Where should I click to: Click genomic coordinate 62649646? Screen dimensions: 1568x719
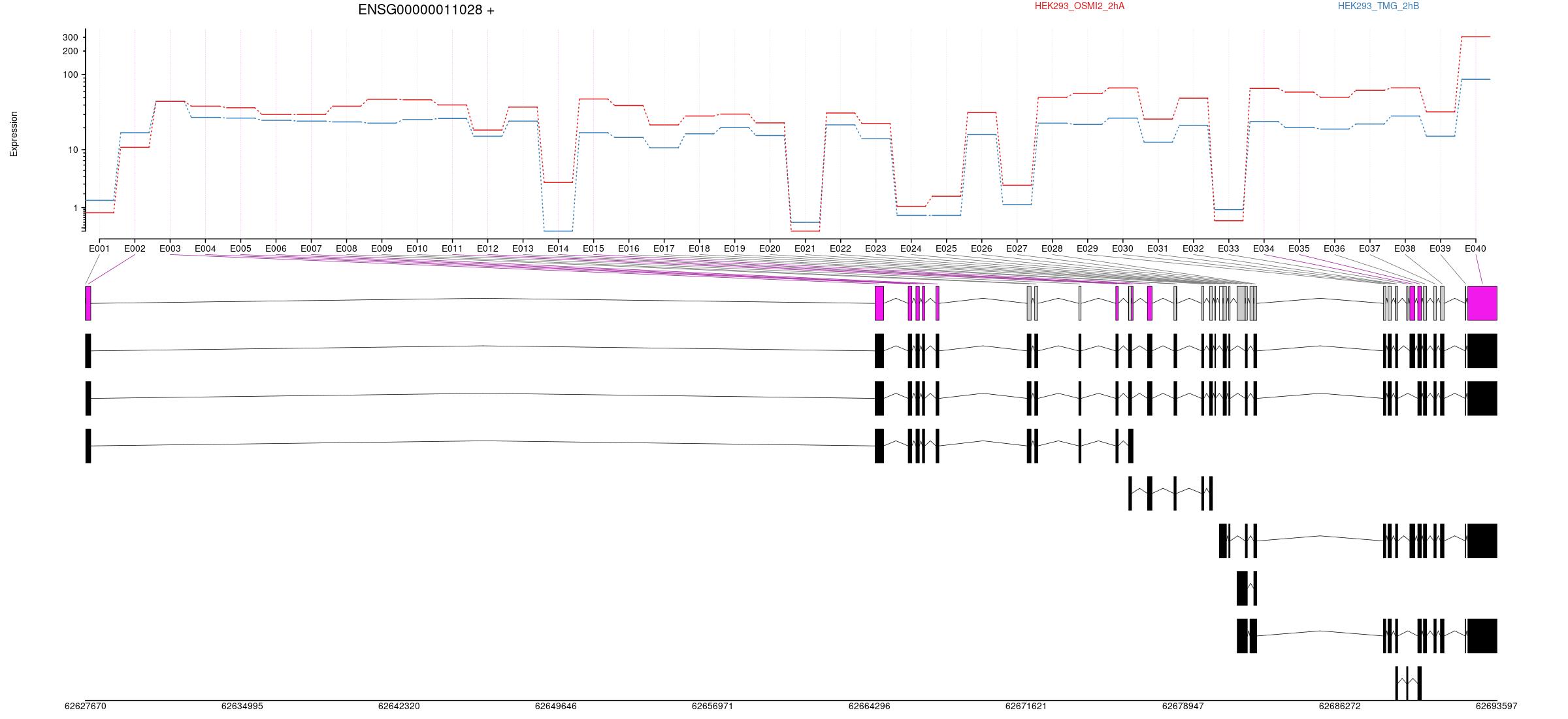coord(556,706)
